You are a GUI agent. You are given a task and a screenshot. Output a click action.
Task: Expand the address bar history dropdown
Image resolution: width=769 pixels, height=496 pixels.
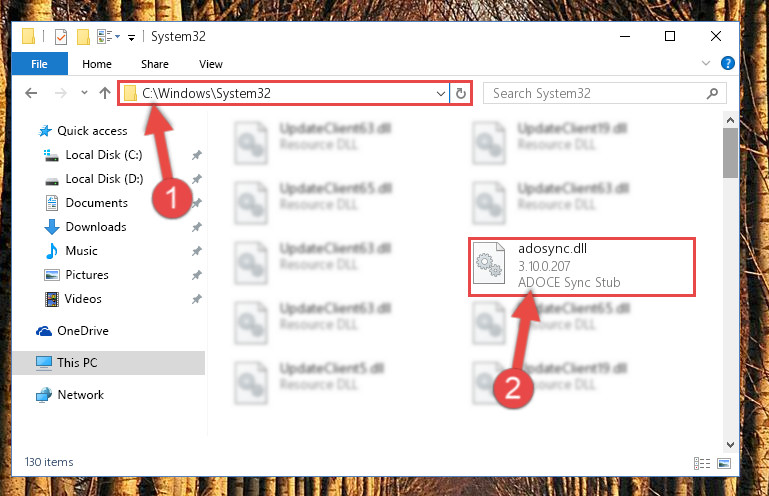tap(440, 93)
